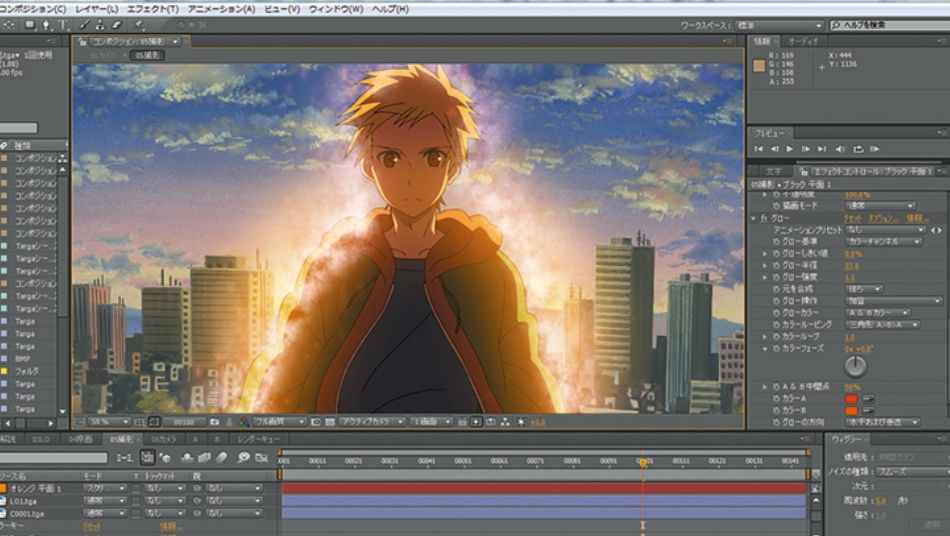
Task: Click the title/action safe grid icon
Action: (x=139, y=422)
